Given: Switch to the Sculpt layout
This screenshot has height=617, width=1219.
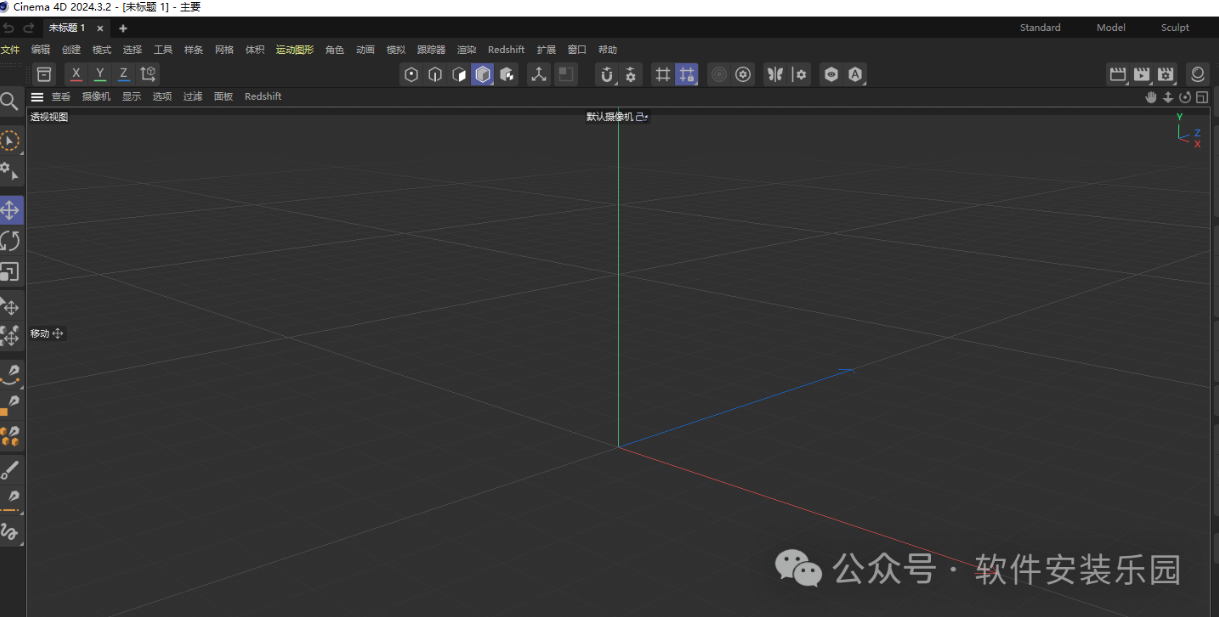Looking at the screenshot, I should click(x=1175, y=28).
